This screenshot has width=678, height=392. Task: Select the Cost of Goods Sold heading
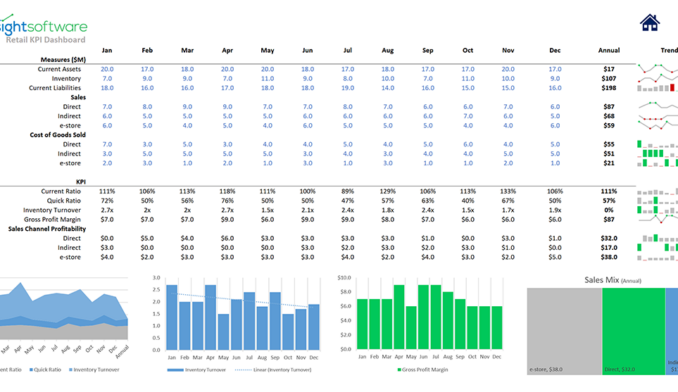pos(58,135)
